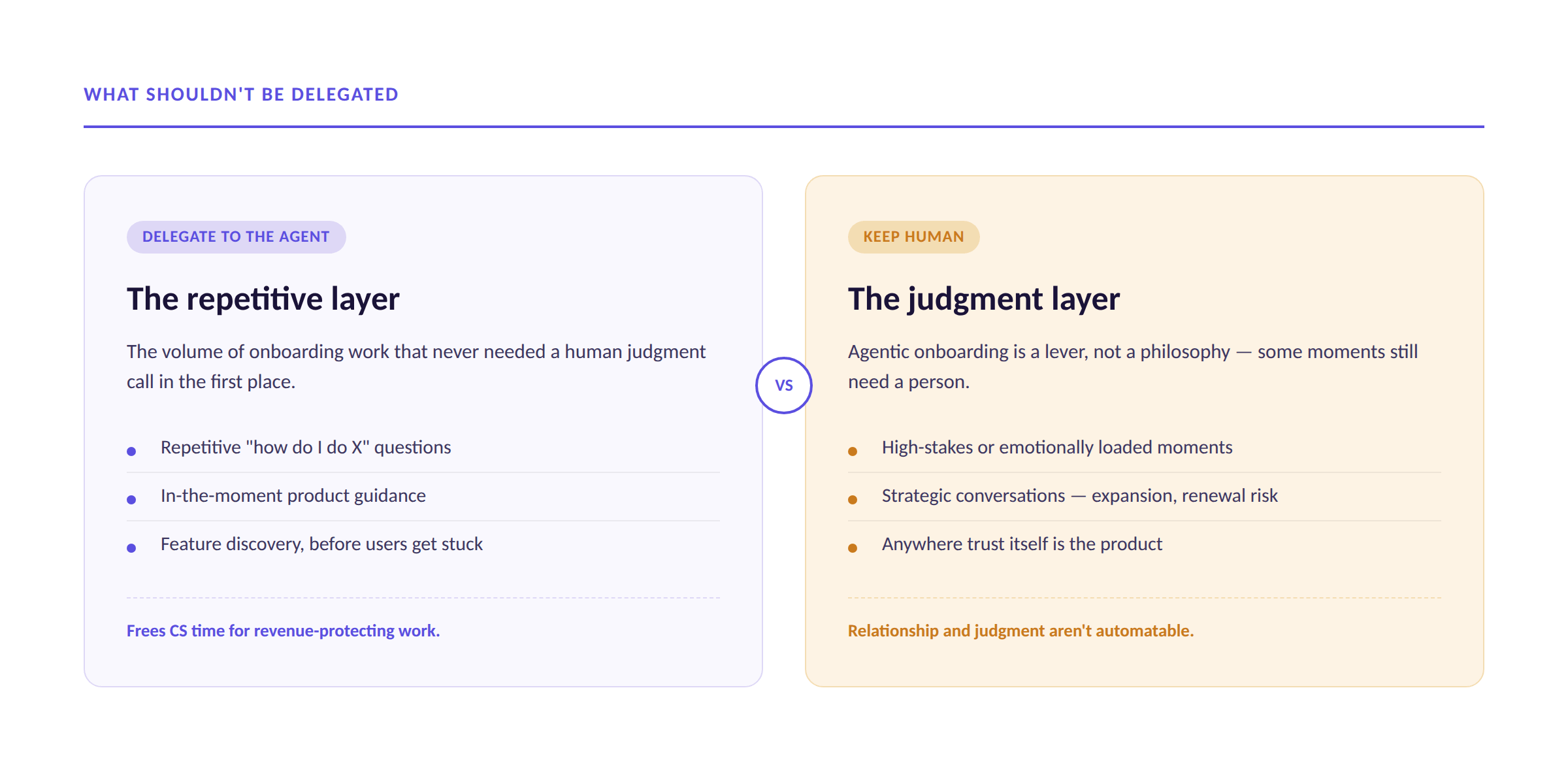Click the orange bullet before Anywhere trust item
This screenshot has height=771, width=1568.
coord(853,548)
